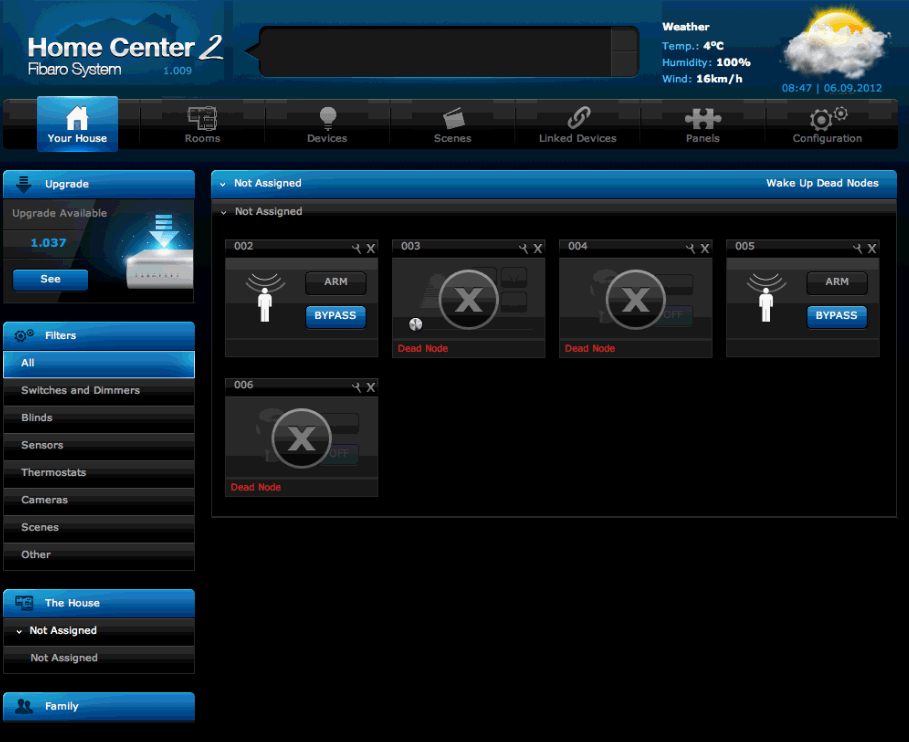Click the Upgrade download arrow icon
This screenshot has width=909, height=742.
pos(24,184)
